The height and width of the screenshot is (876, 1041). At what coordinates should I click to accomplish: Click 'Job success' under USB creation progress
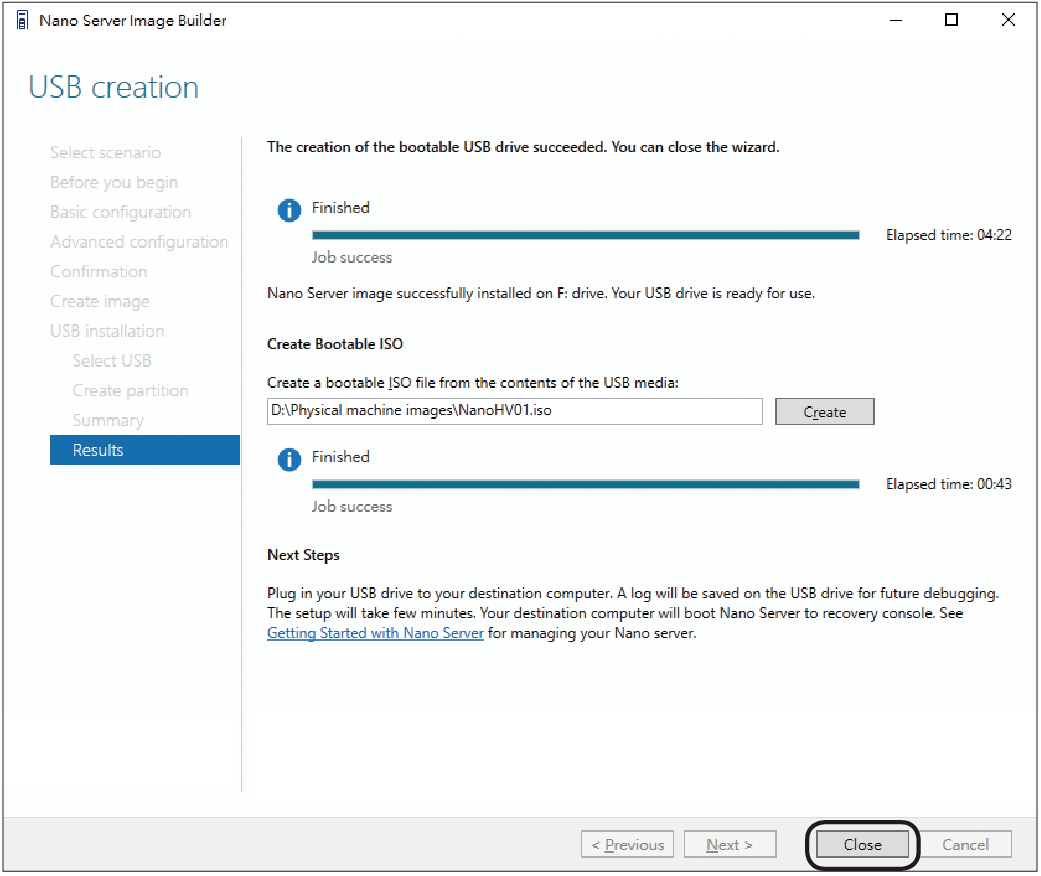coord(352,258)
